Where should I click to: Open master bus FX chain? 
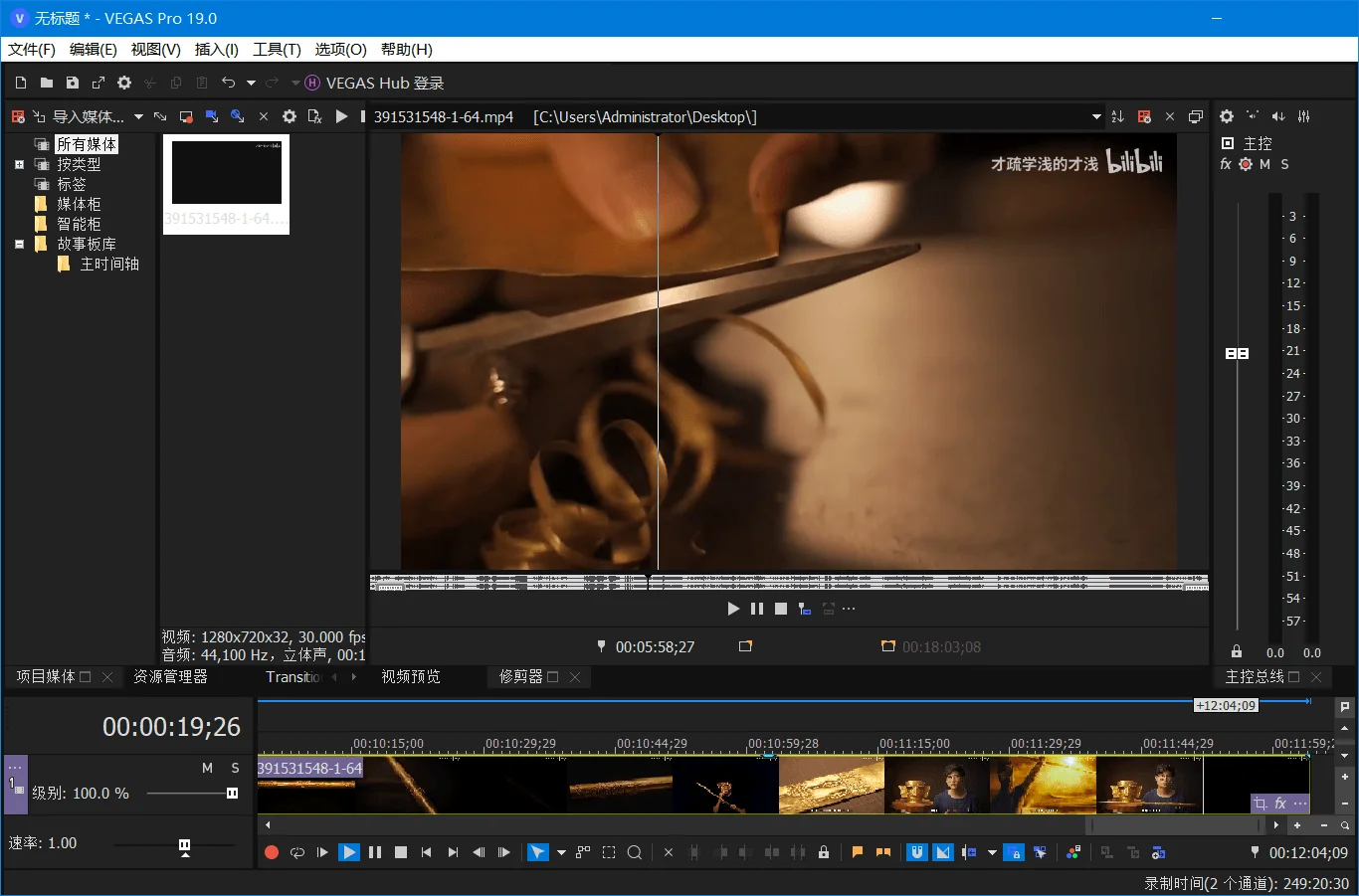click(x=1225, y=164)
